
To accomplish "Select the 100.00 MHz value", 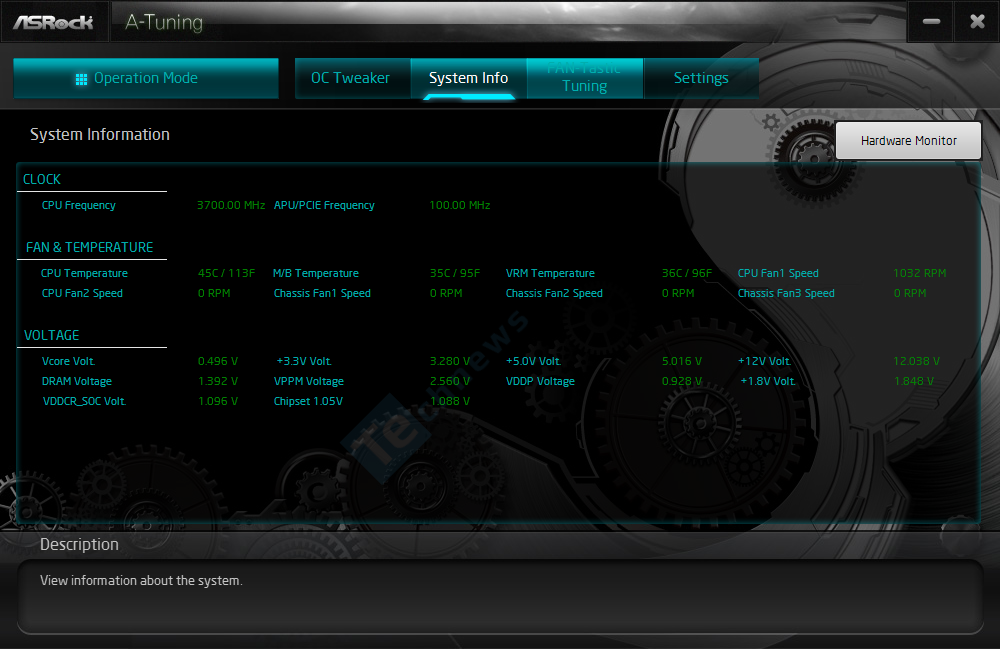I will pos(460,205).
